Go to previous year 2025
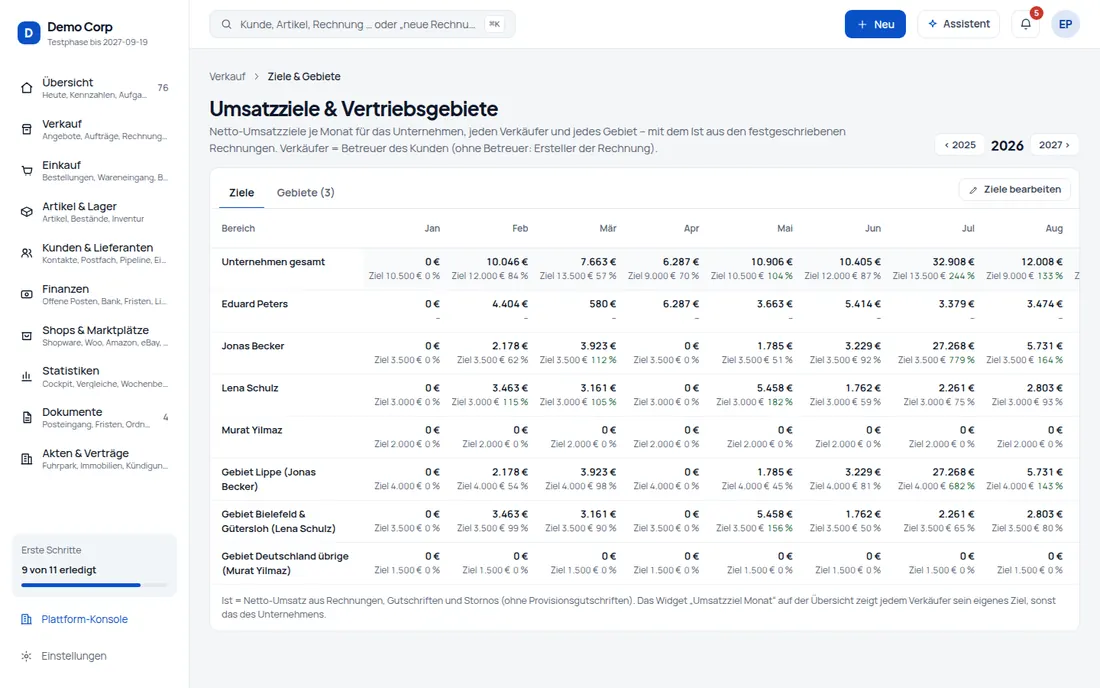This screenshot has width=1100, height=688. point(960,145)
